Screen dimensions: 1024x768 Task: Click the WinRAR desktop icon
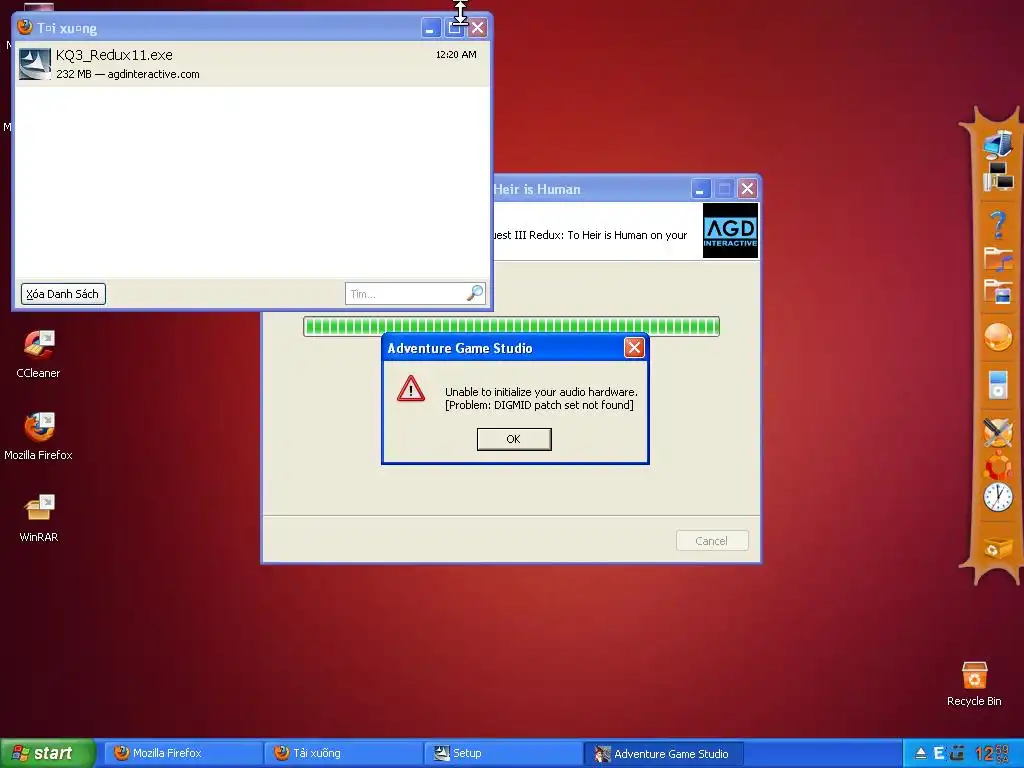[x=39, y=519]
